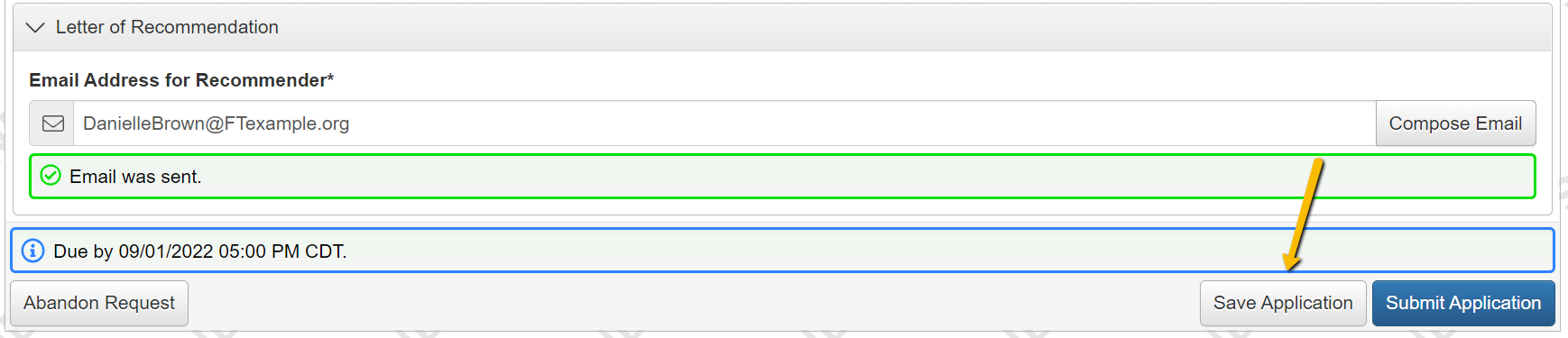
Task: Select the 'Due by' deadline message text
Action: point(200,251)
